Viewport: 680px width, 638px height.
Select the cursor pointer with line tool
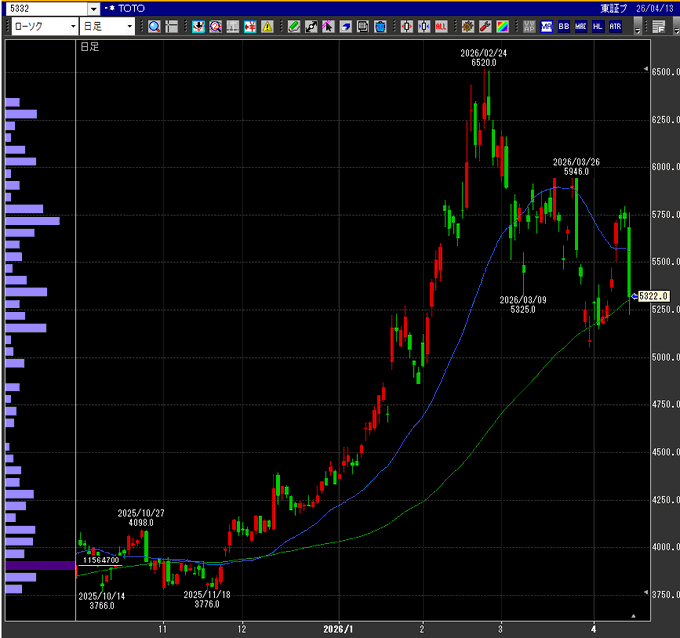click(x=328, y=26)
